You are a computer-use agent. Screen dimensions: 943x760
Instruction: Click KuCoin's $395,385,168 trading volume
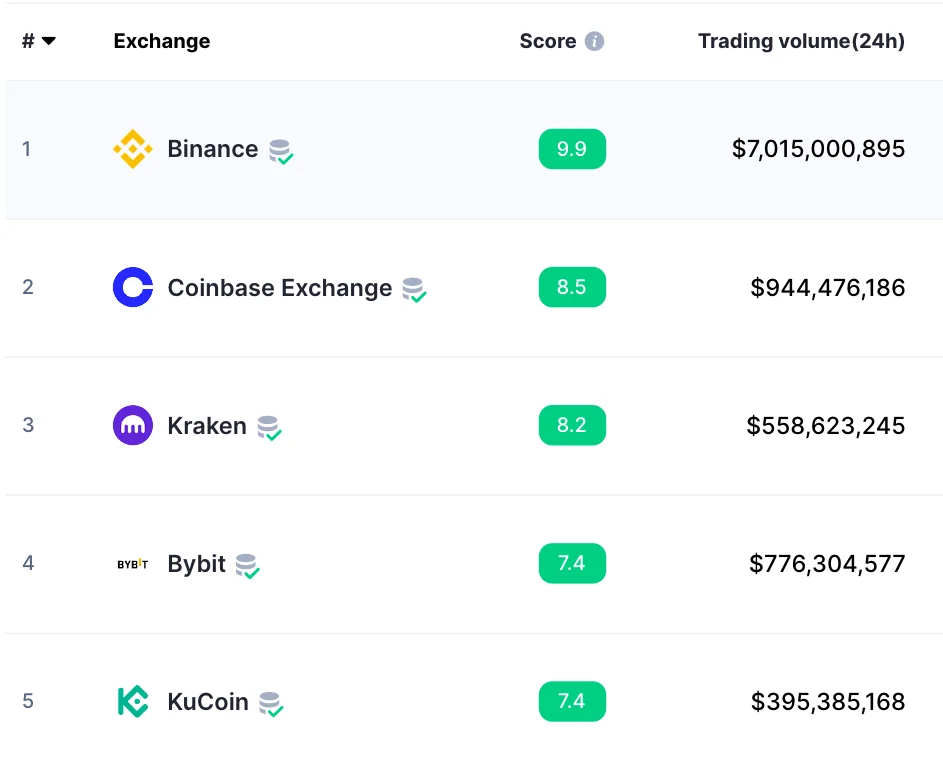point(828,702)
